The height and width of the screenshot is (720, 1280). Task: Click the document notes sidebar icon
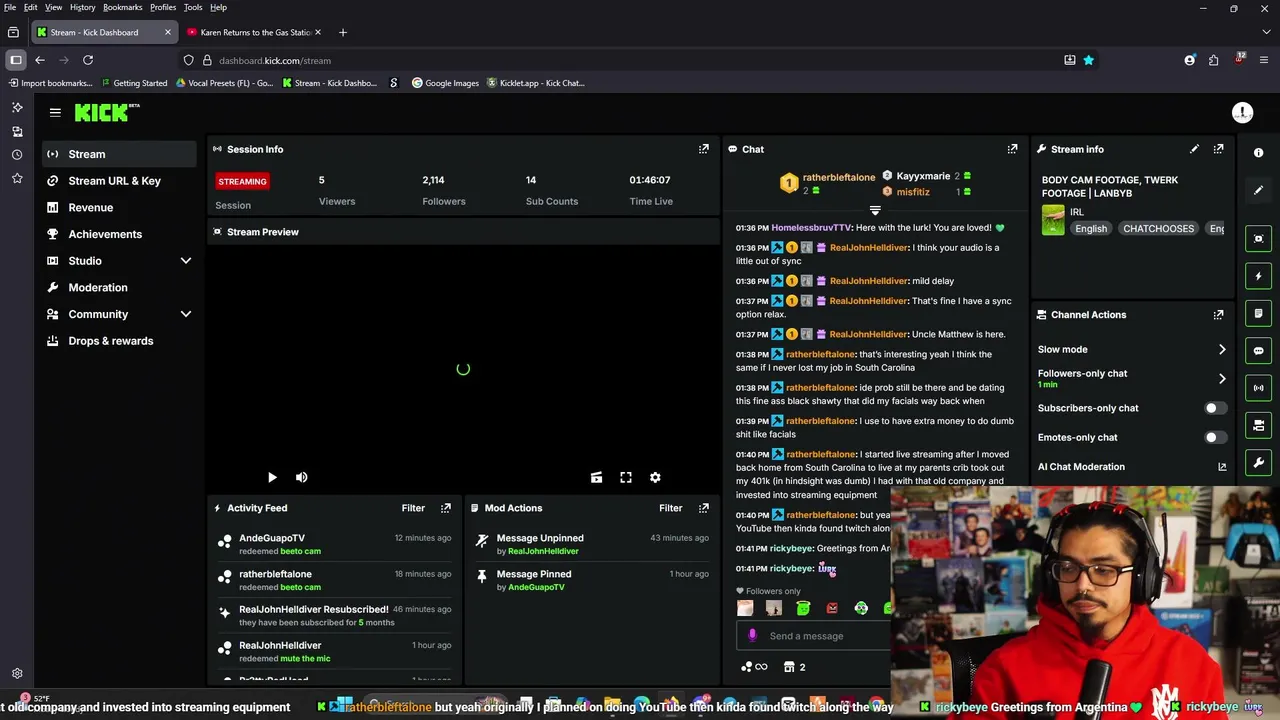click(x=1258, y=313)
